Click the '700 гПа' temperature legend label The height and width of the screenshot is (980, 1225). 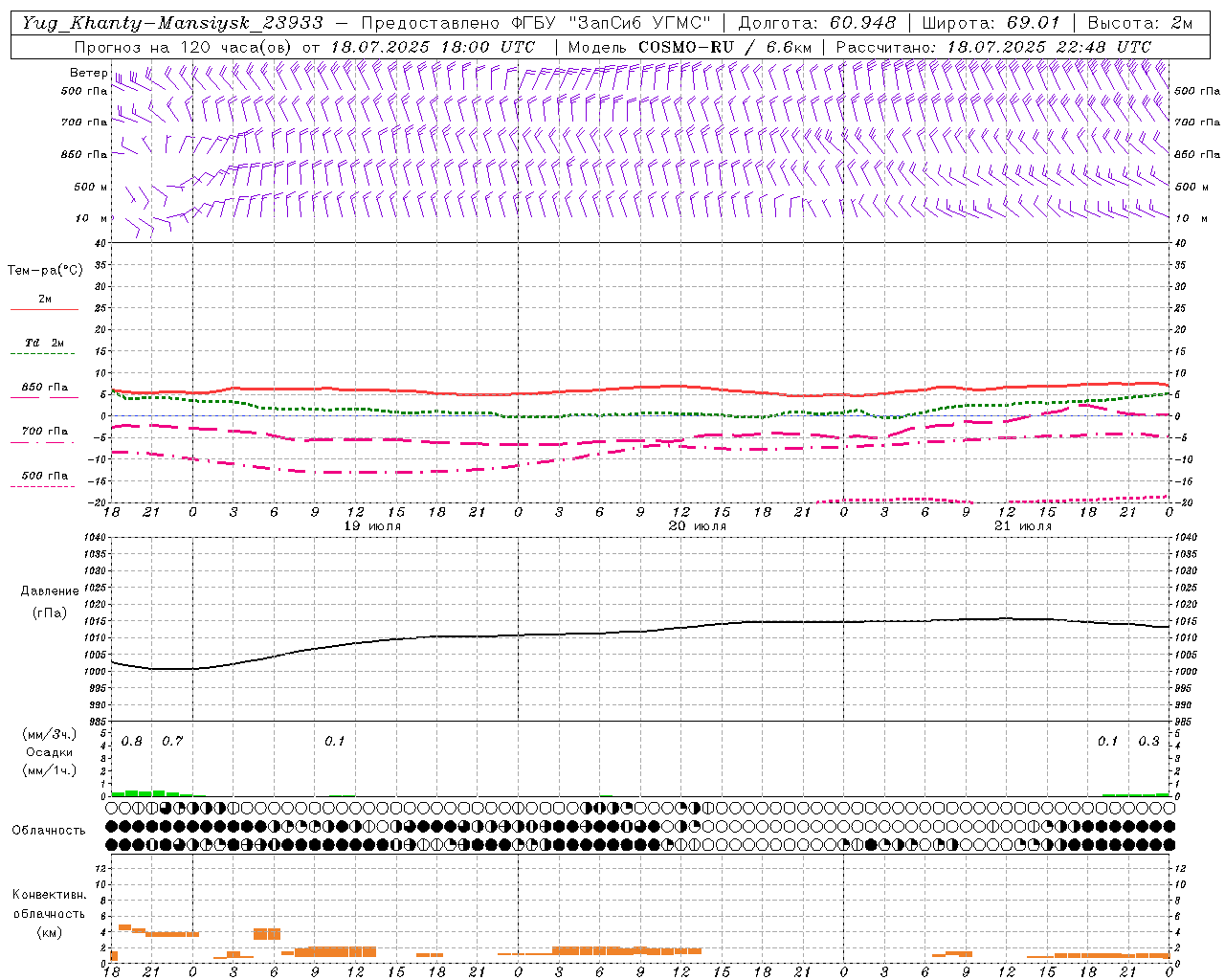click(44, 432)
